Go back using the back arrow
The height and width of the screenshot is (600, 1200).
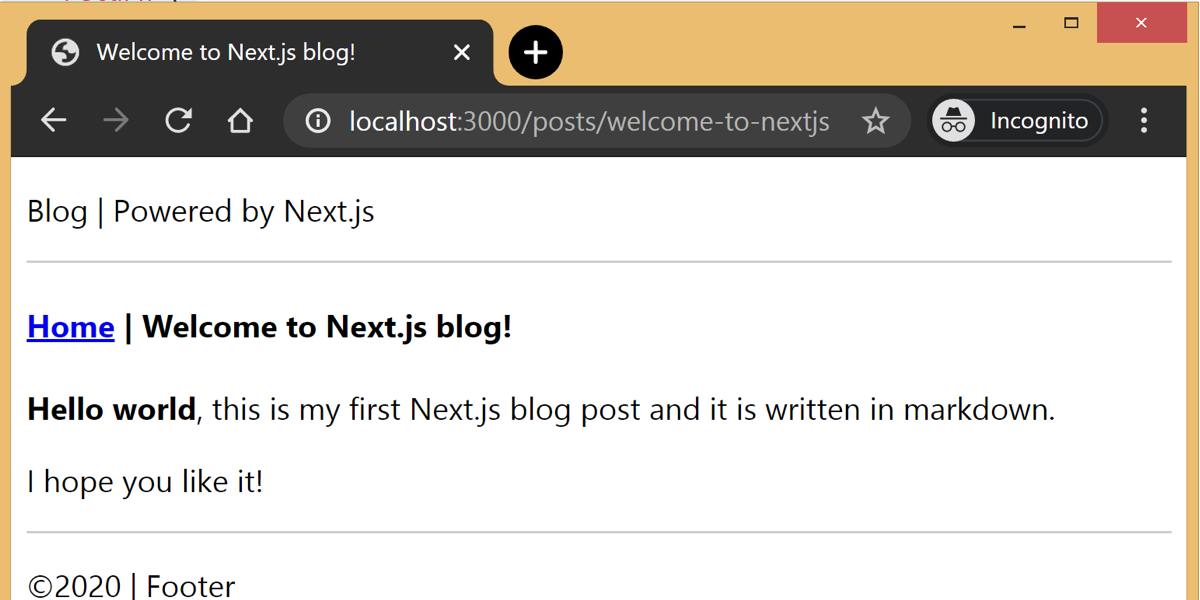[54, 121]
